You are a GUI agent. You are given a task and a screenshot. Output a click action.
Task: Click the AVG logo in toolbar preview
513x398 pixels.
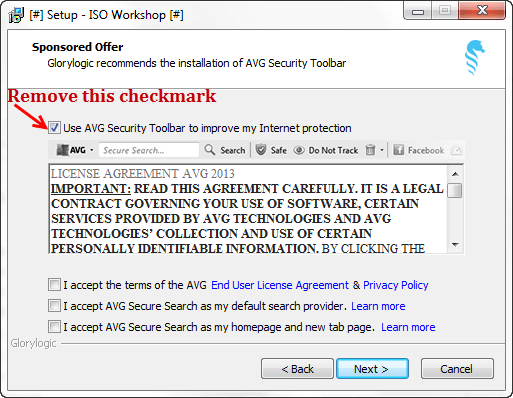tap(71, 150)
